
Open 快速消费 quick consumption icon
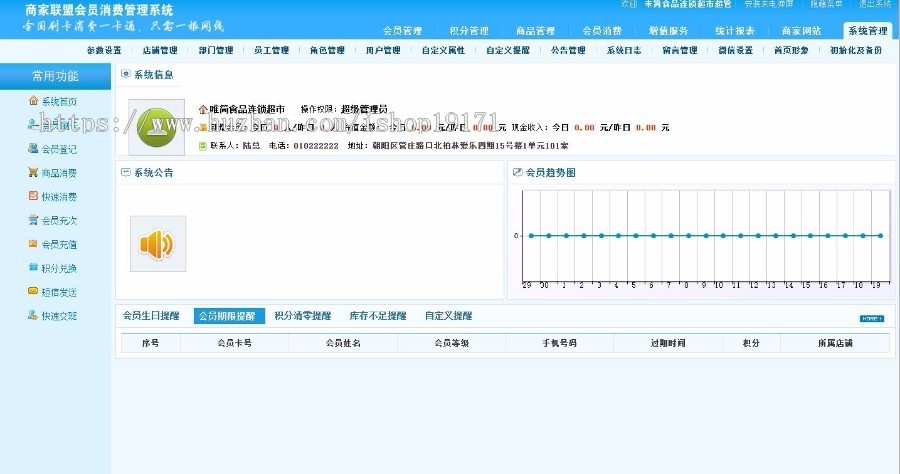click(x=33, y=196)
